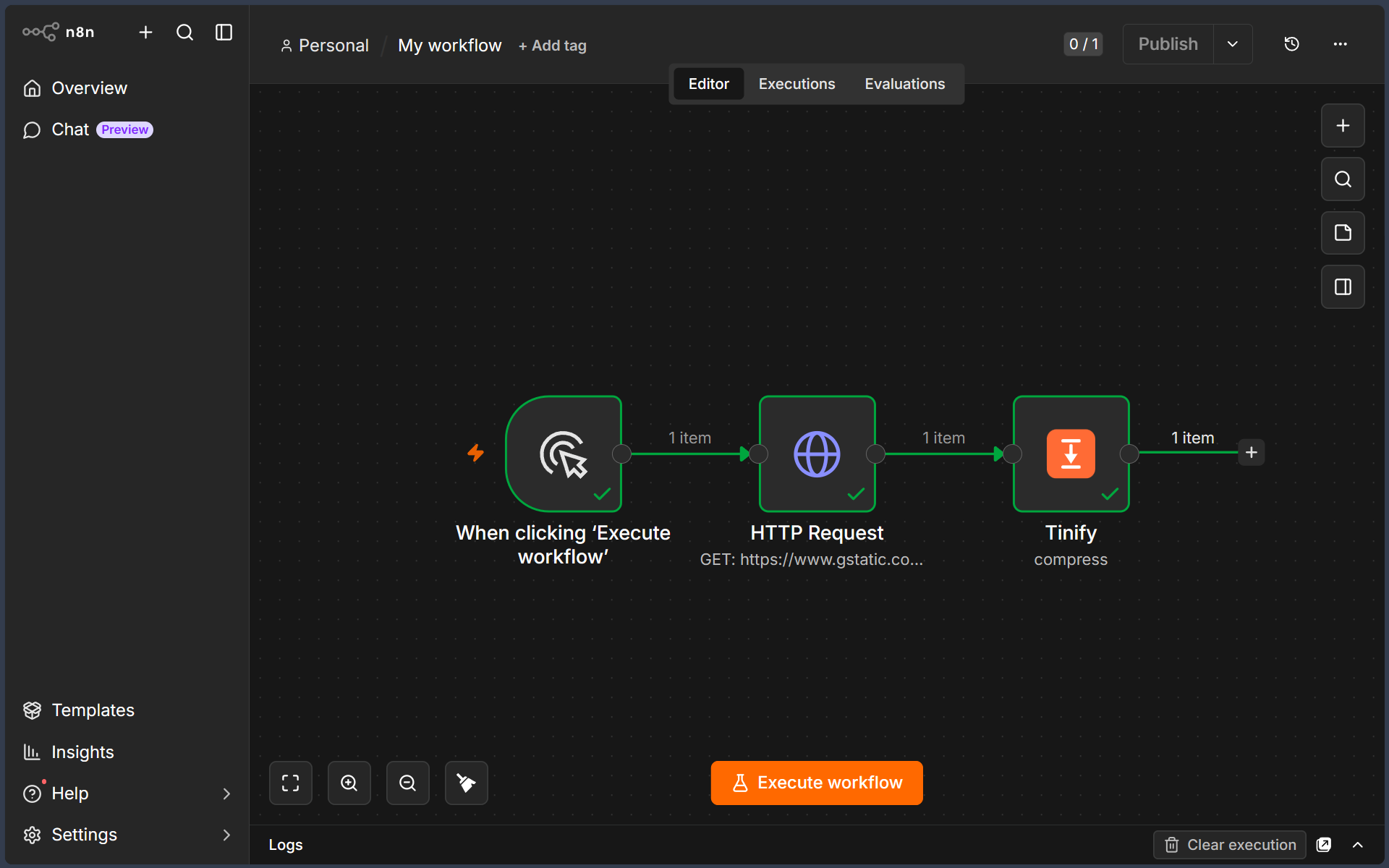Select the Tinify node
The width and height of the screenshot is (1389, 868).
[1071, 454]
